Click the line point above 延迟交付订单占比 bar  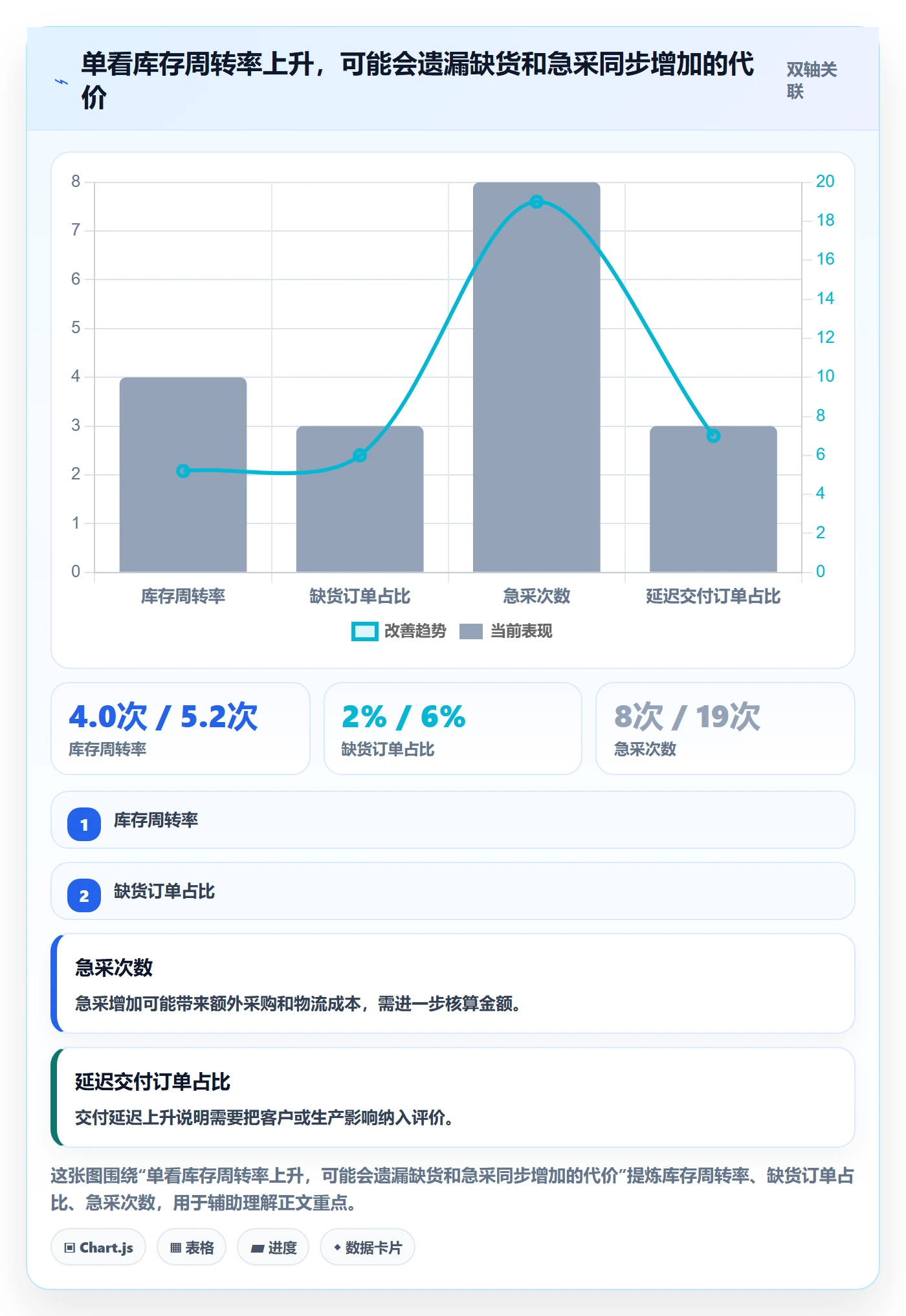(713, 436)
